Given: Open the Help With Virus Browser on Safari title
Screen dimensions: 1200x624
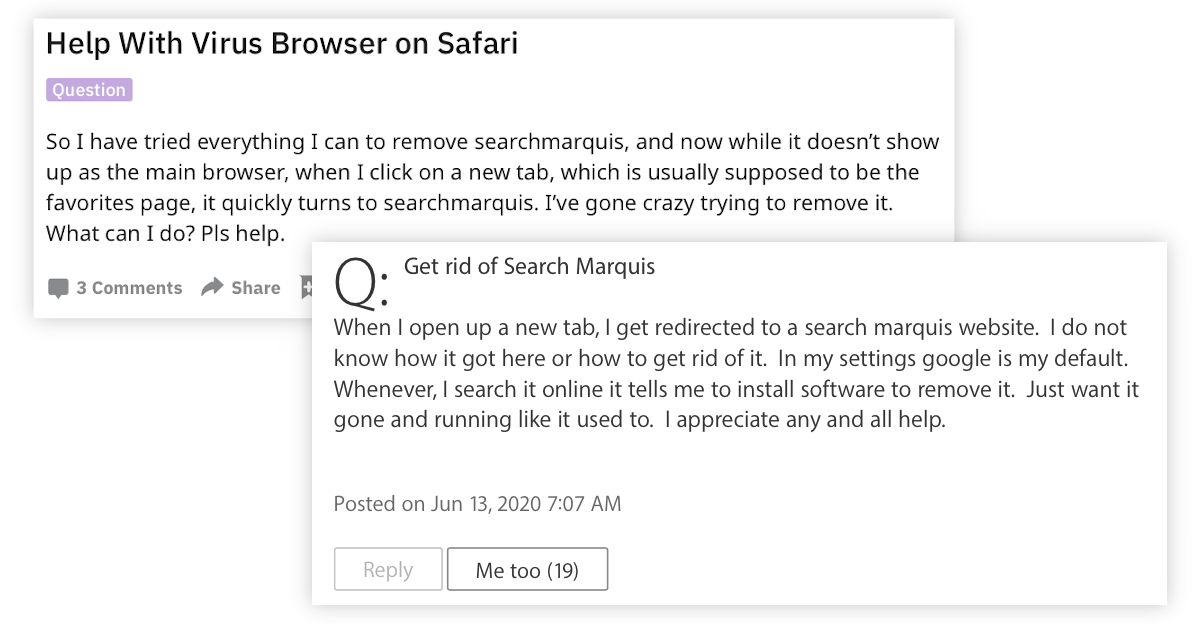Looking at the screenshot, I should [x=282, y=44].
